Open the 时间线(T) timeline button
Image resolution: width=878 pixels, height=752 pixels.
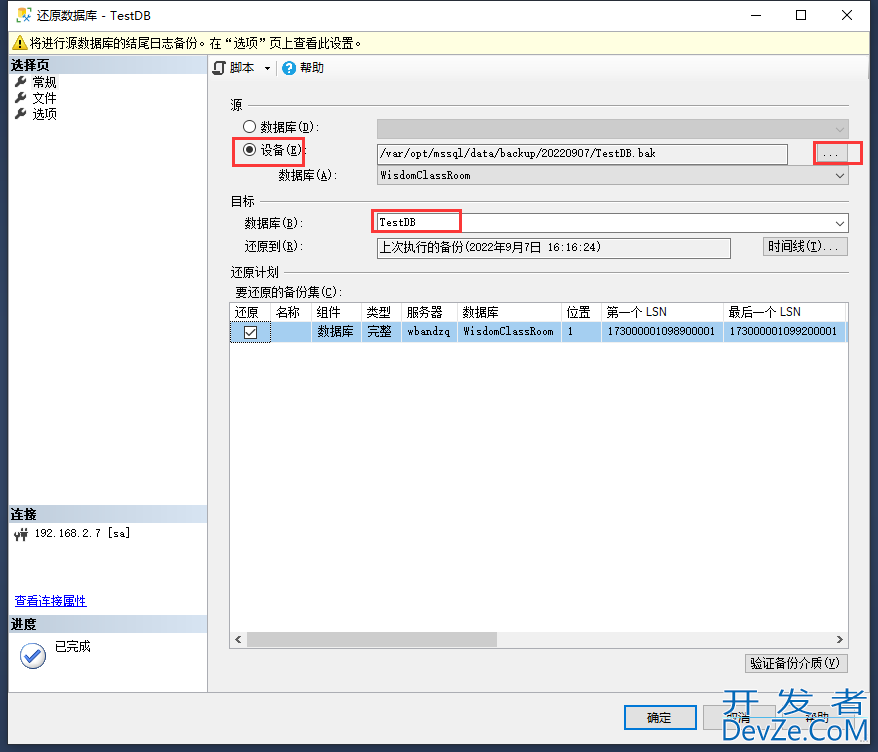[x=805, y=246]
